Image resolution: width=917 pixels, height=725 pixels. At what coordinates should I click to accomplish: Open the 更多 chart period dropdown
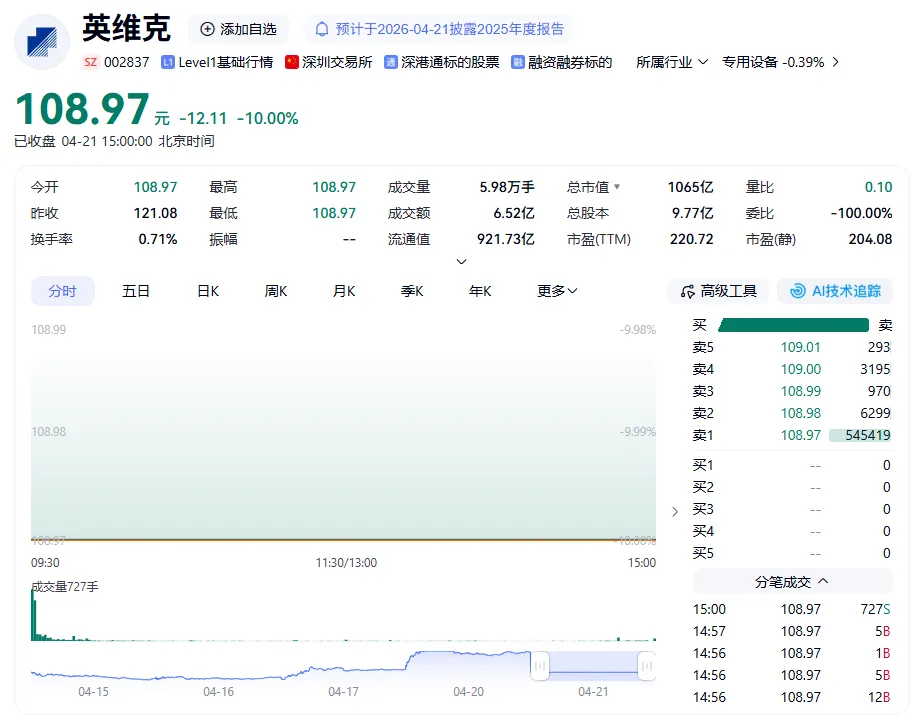click(x=557, y=291)
